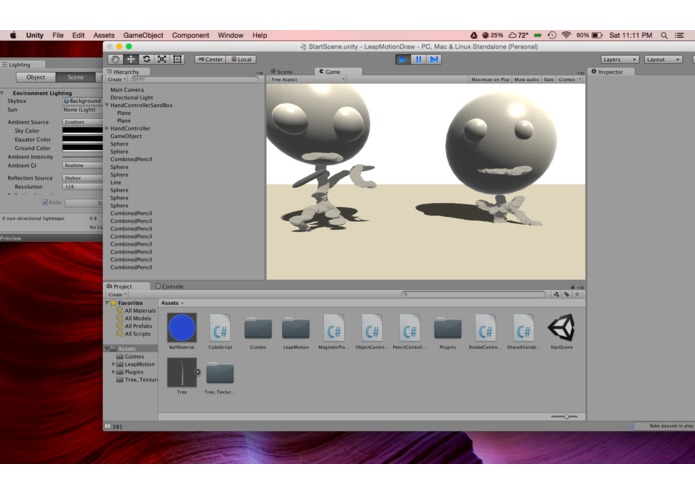
Task: Toggle Mute audio in Game view
Action: tap(527, 79)
